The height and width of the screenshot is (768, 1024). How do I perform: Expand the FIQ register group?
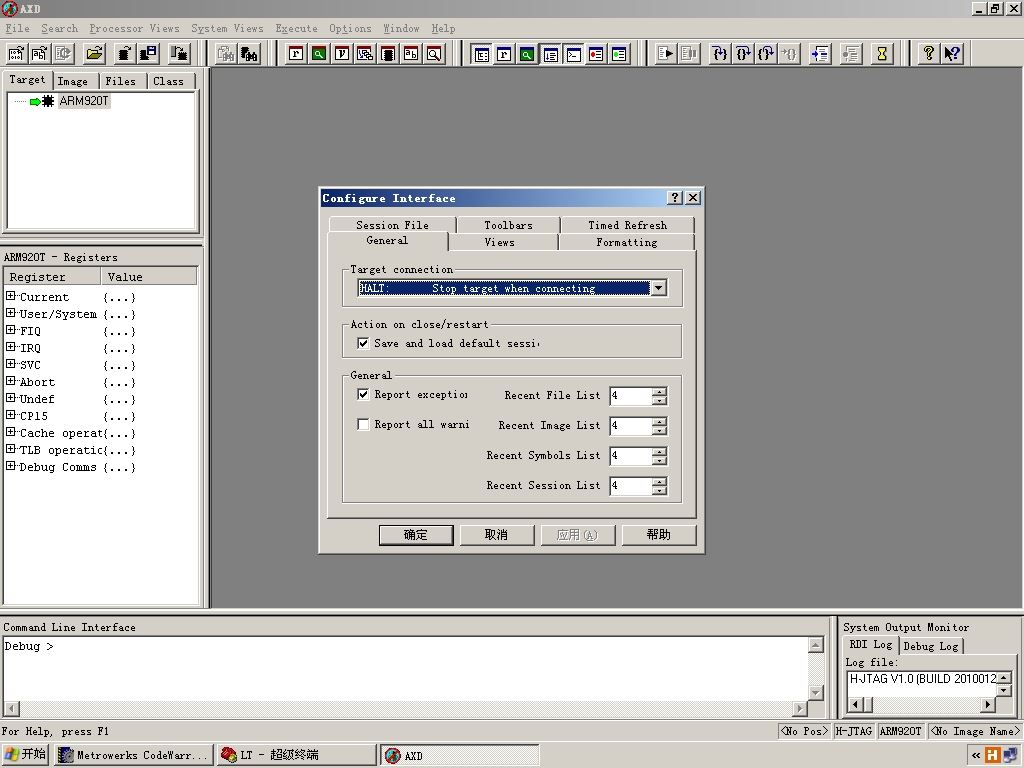click(10, 330)
